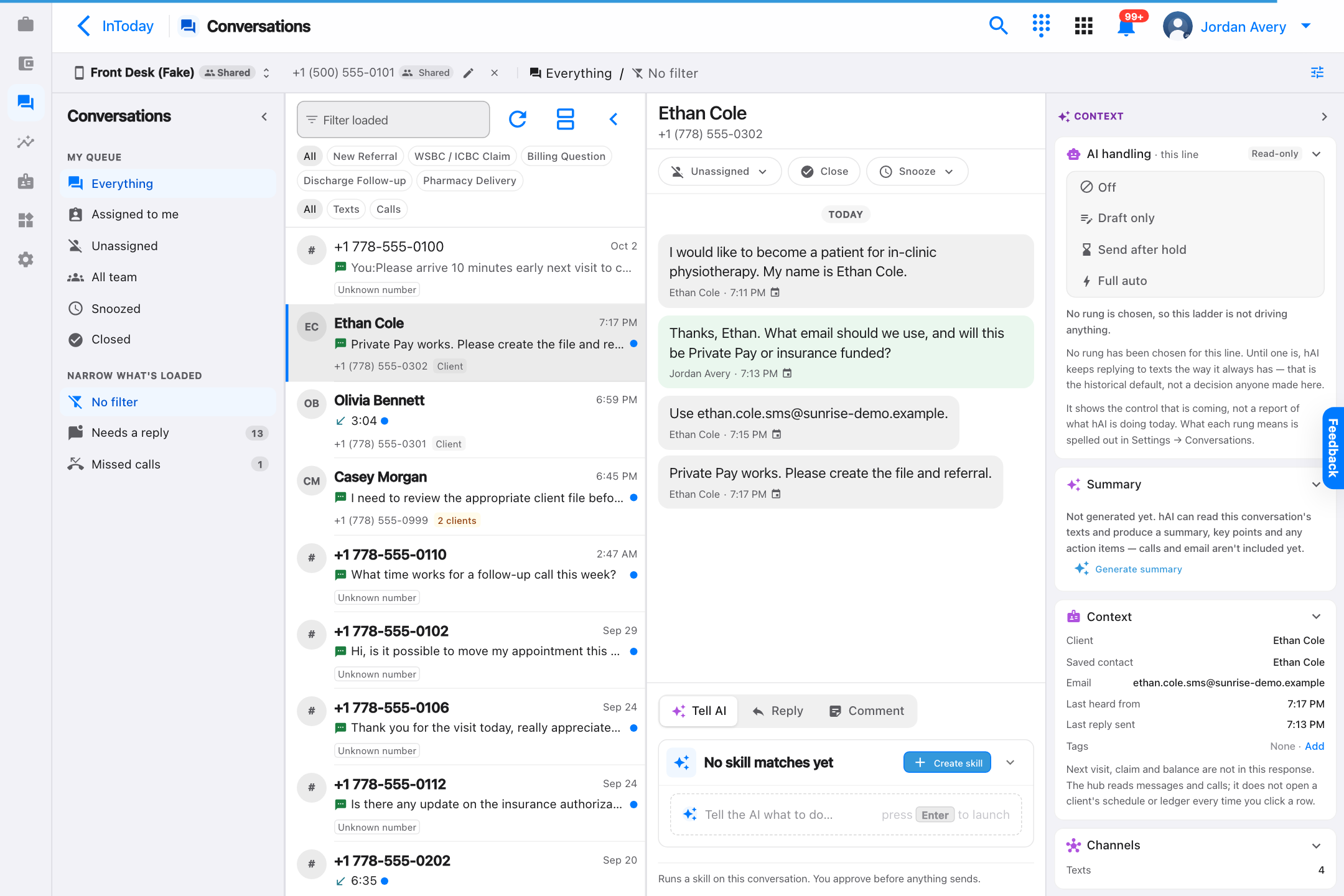
Task: Open the widgets icon in left sidebar
Action: coord(26,220)
